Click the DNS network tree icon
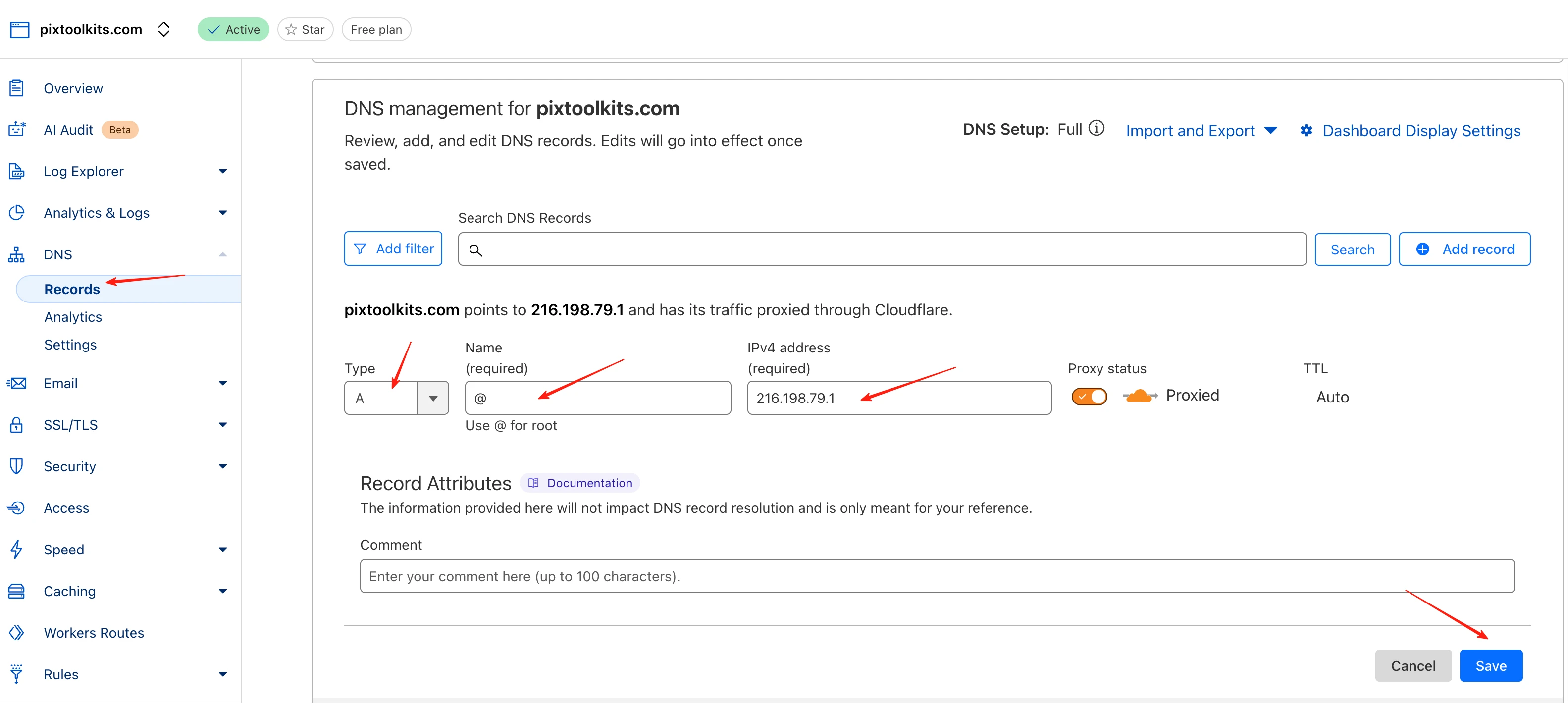Screen dimensions: 1568x703 [x=16, y=254]
